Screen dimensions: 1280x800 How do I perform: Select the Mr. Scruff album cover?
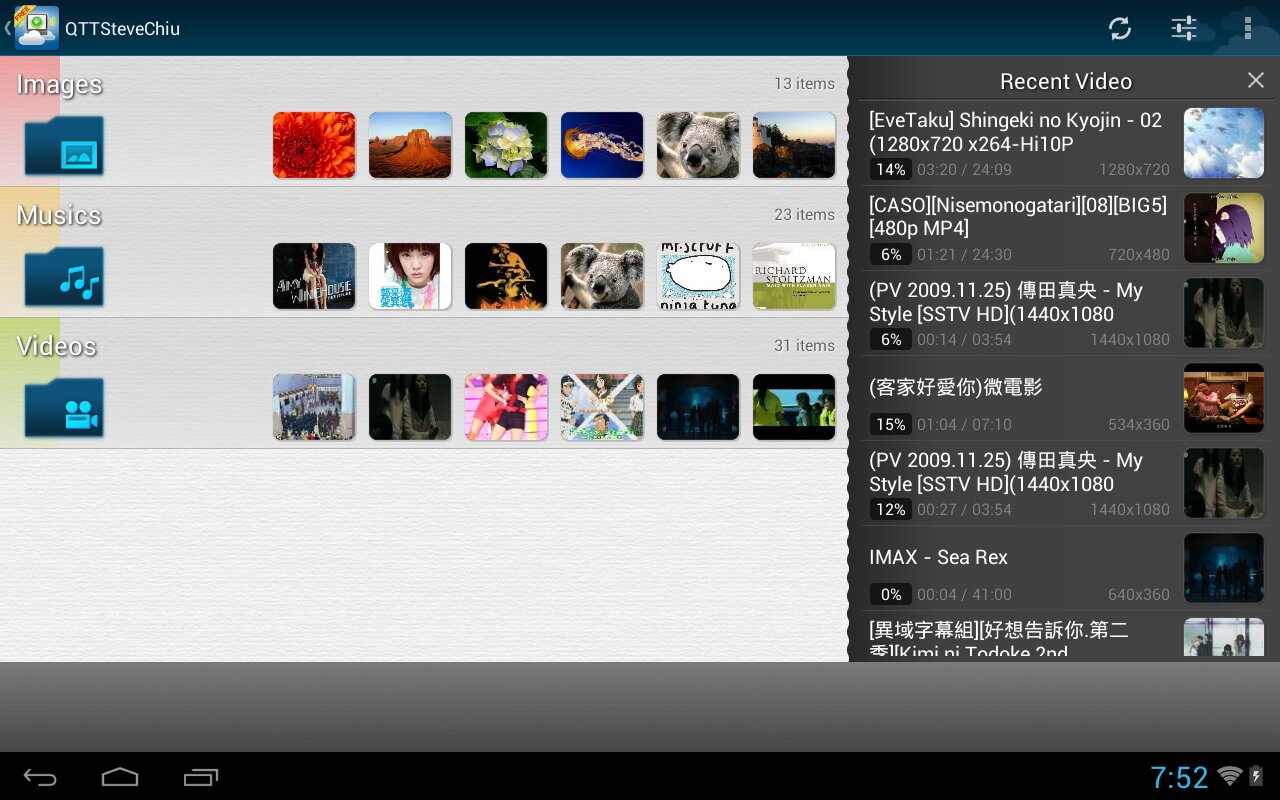(698, 277)
